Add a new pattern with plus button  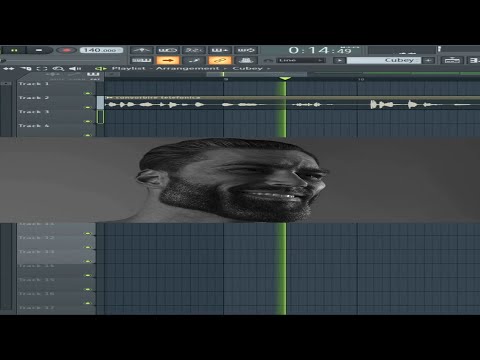tap(429, 60)
